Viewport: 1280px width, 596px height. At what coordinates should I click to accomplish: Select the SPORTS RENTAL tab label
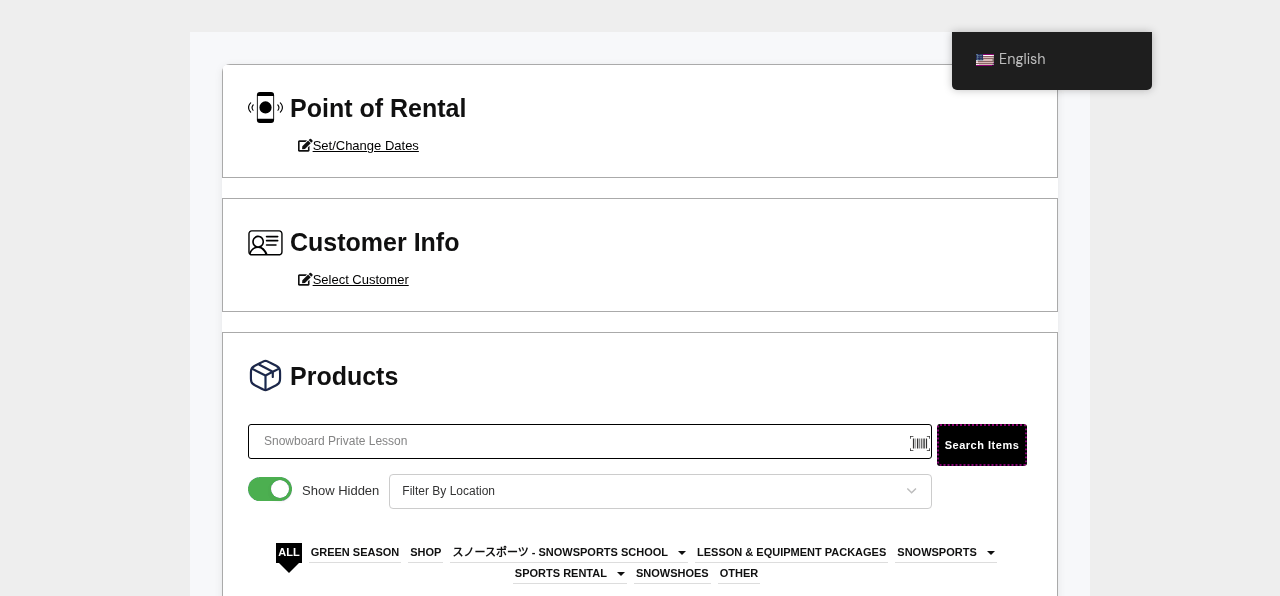coord(561,574)
